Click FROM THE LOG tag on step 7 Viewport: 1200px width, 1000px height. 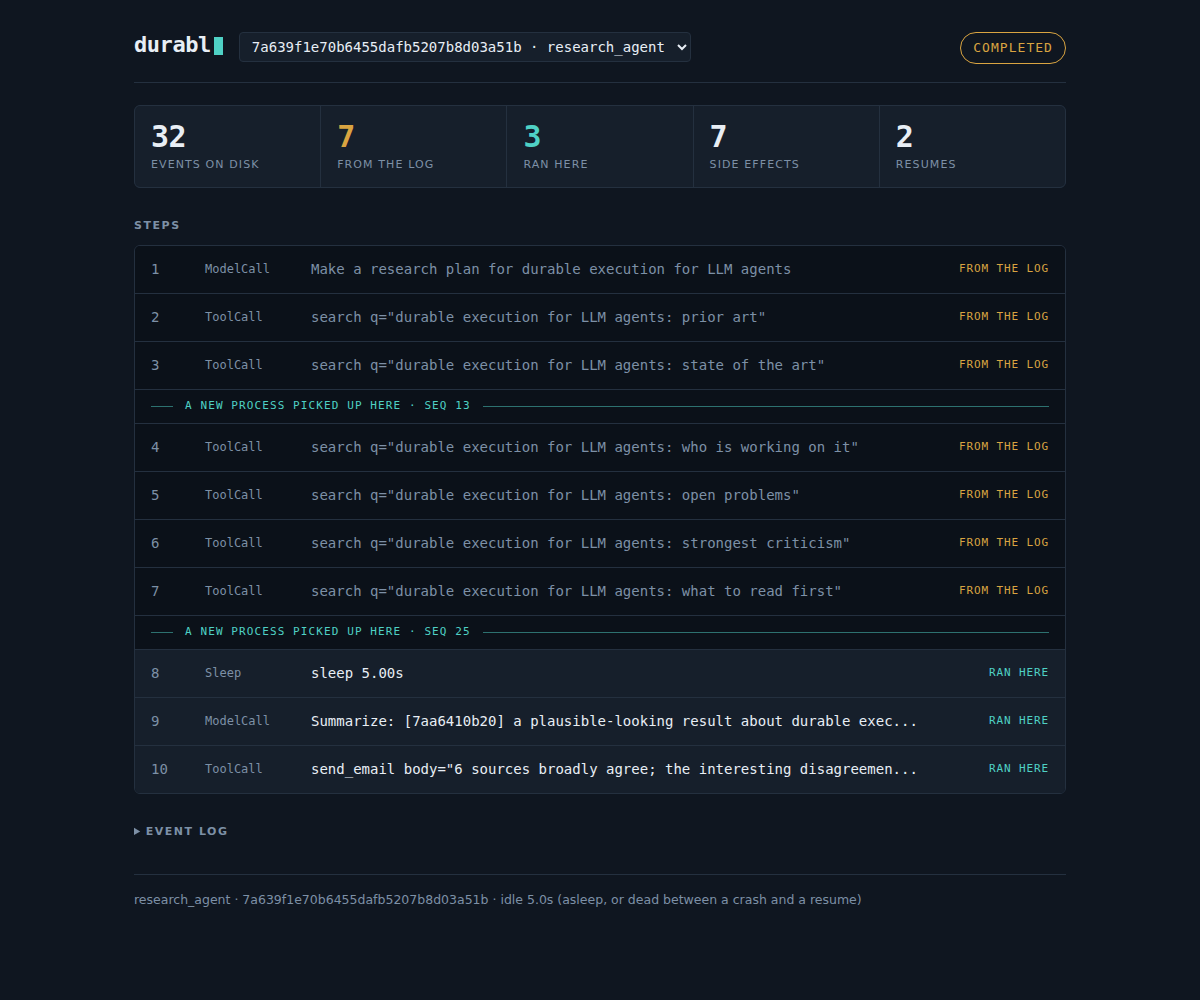coord(1004,590)
